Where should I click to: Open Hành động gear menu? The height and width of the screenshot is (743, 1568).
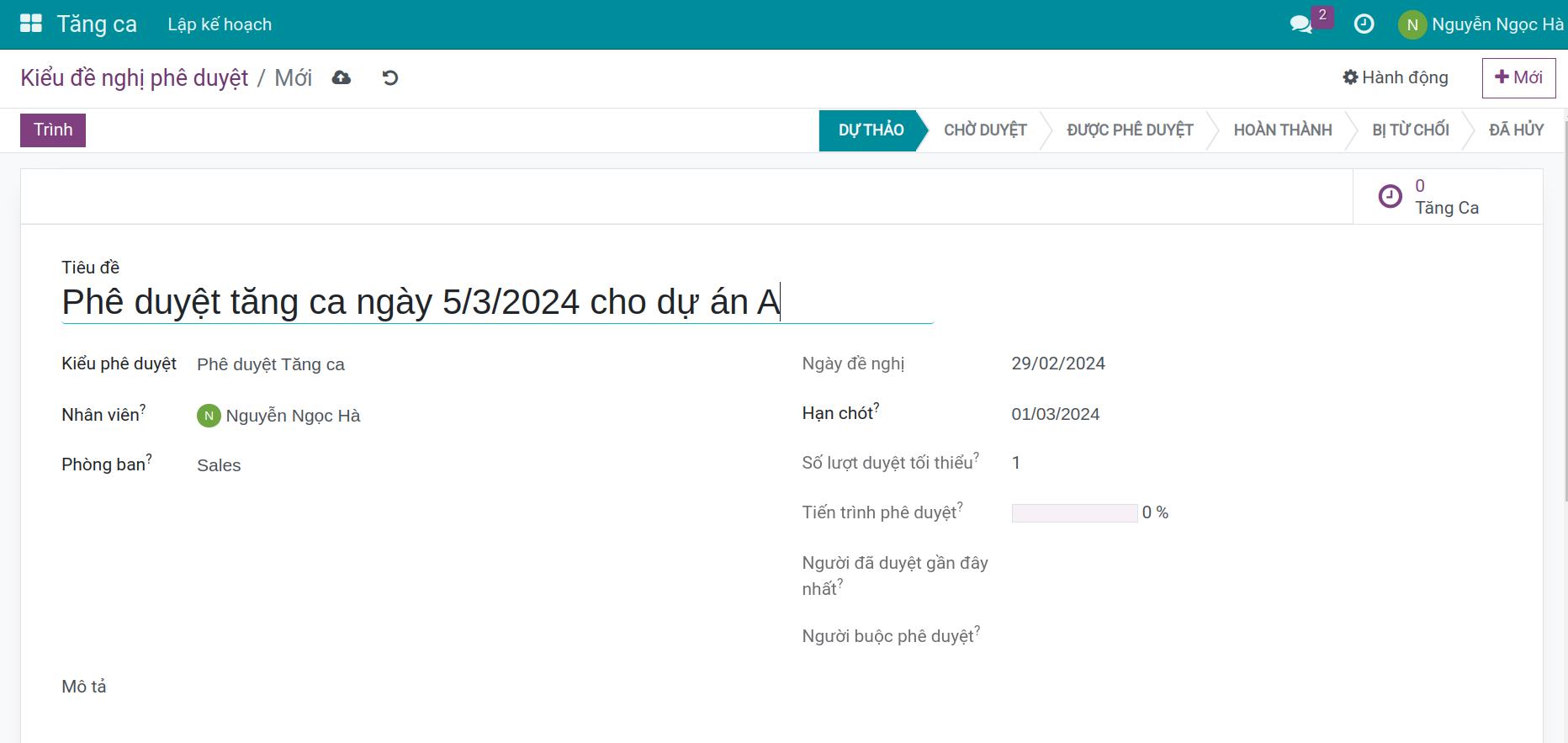(1396, 77)
